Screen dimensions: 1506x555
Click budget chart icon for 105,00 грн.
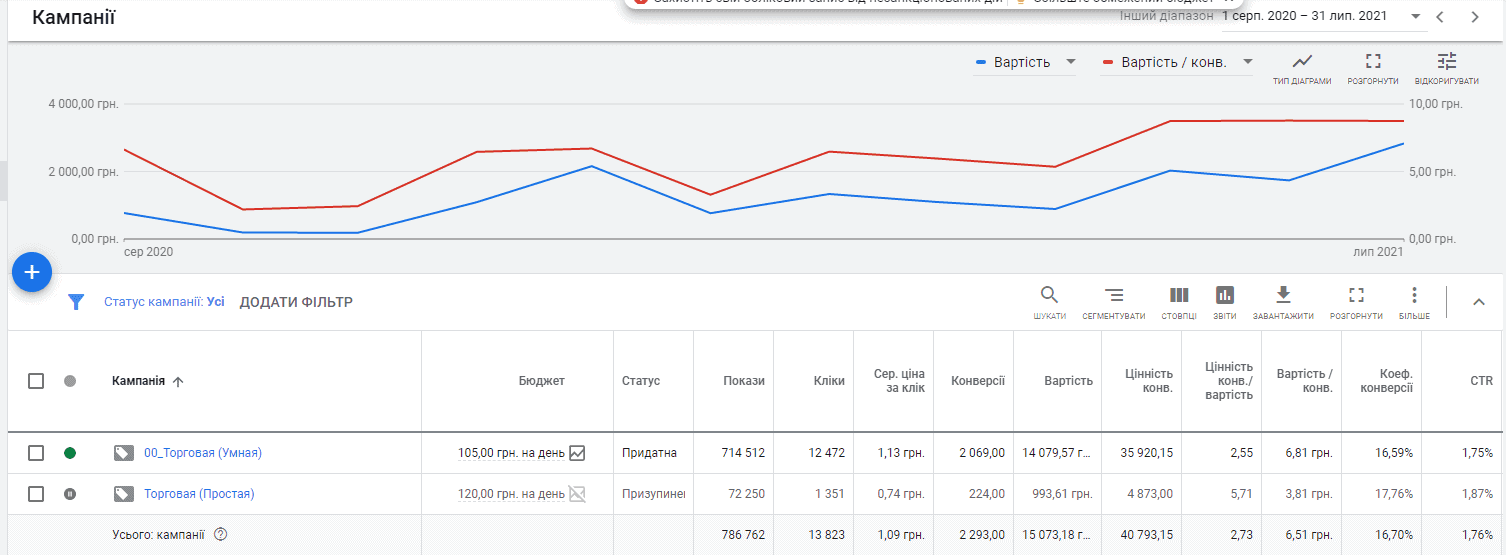pyautogui.click(x=577, y=453)
